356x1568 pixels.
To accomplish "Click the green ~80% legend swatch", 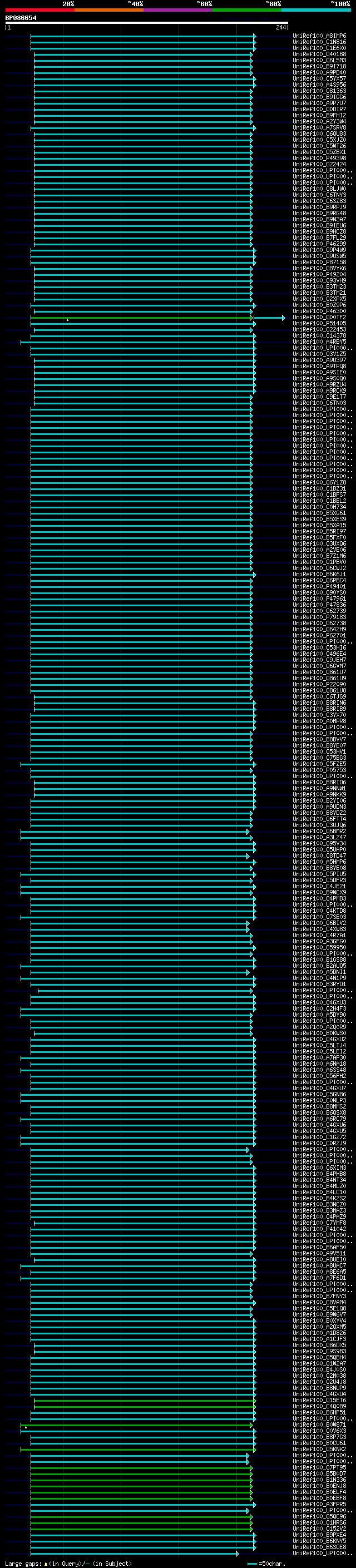I will click(247, 10).
